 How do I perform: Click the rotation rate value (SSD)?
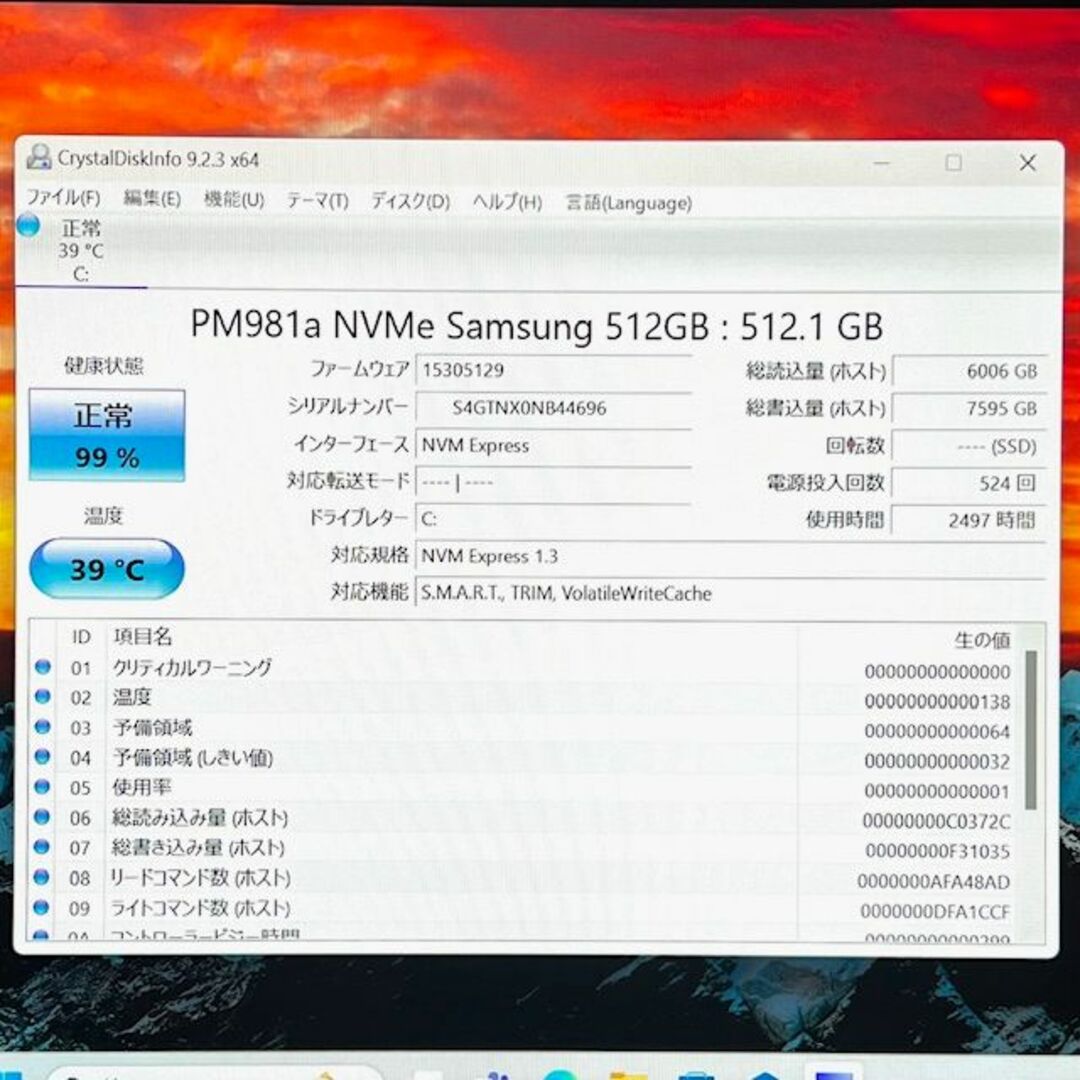(969, 446)
